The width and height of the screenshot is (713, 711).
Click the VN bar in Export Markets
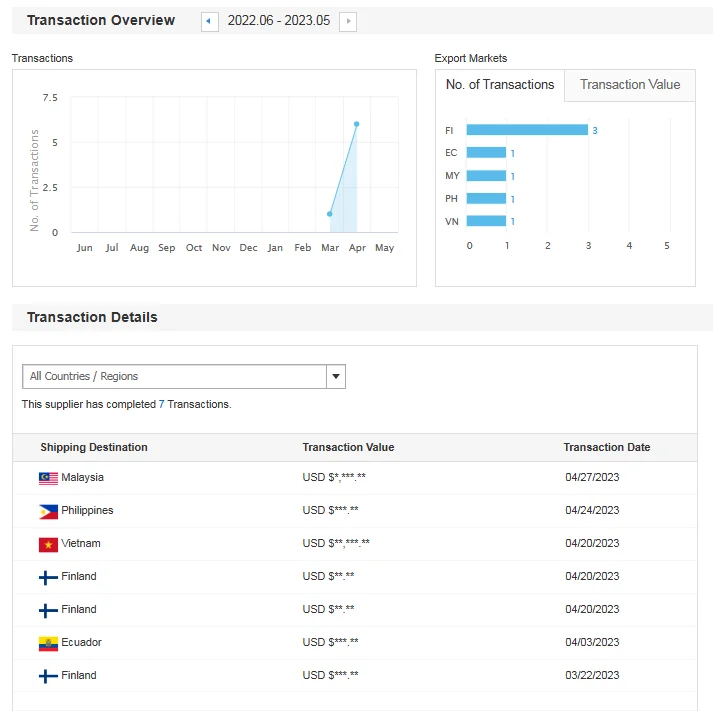486,221
